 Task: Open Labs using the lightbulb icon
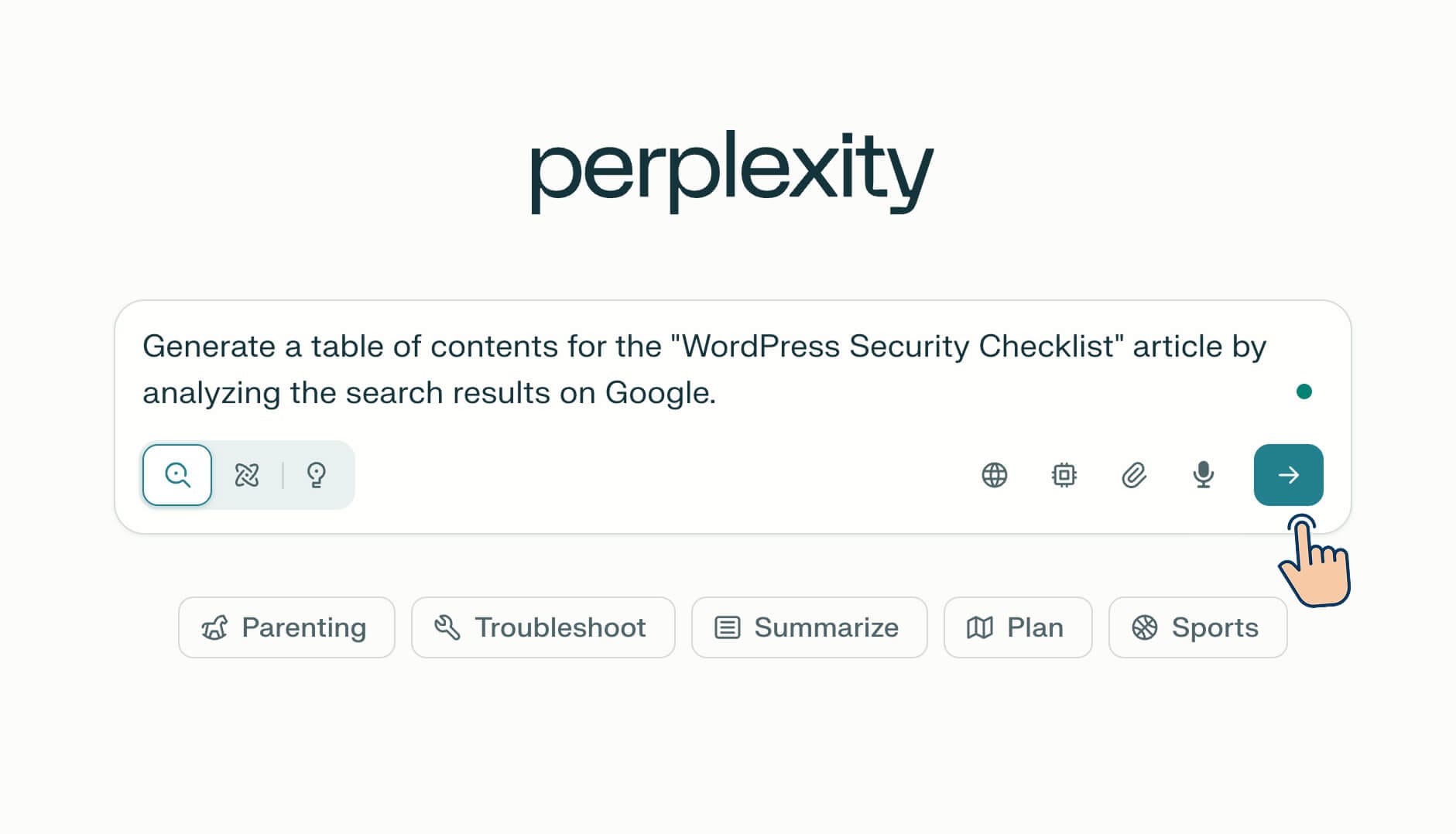tap(317, 475)
